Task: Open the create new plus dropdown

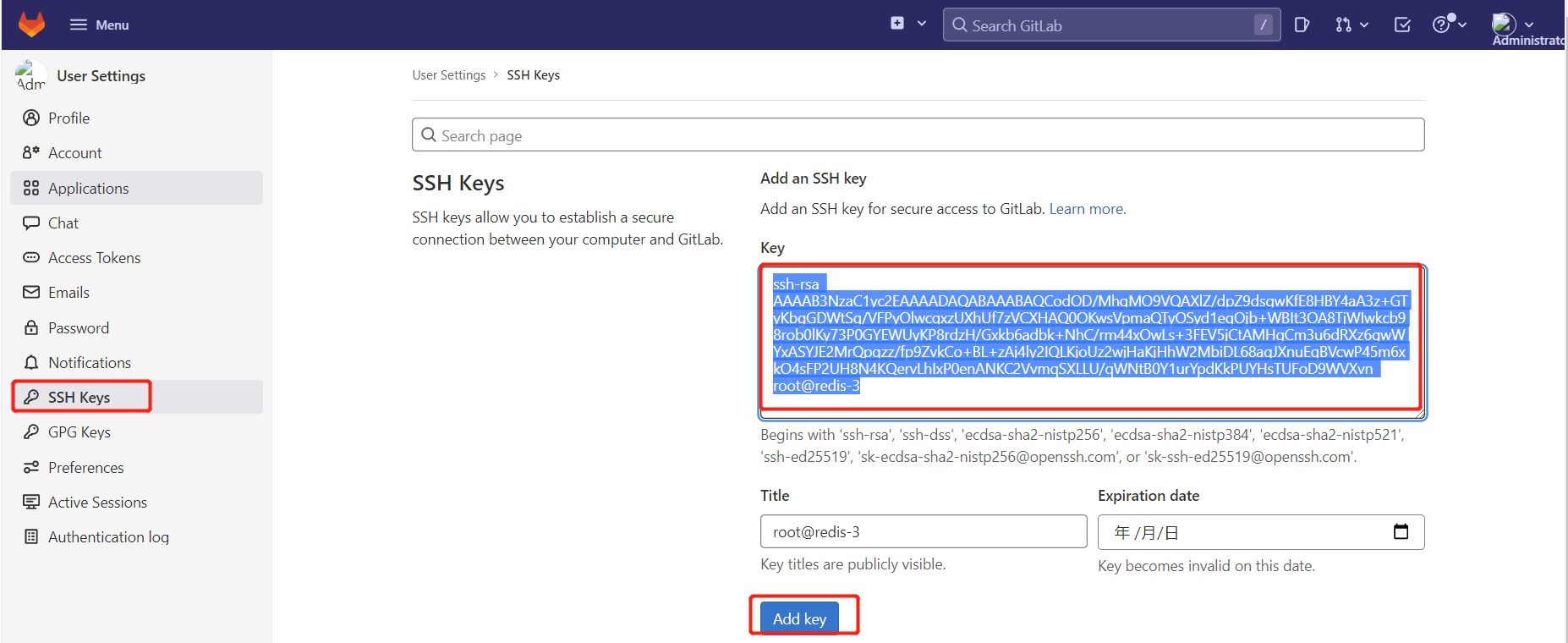Action: coord(908,24)
